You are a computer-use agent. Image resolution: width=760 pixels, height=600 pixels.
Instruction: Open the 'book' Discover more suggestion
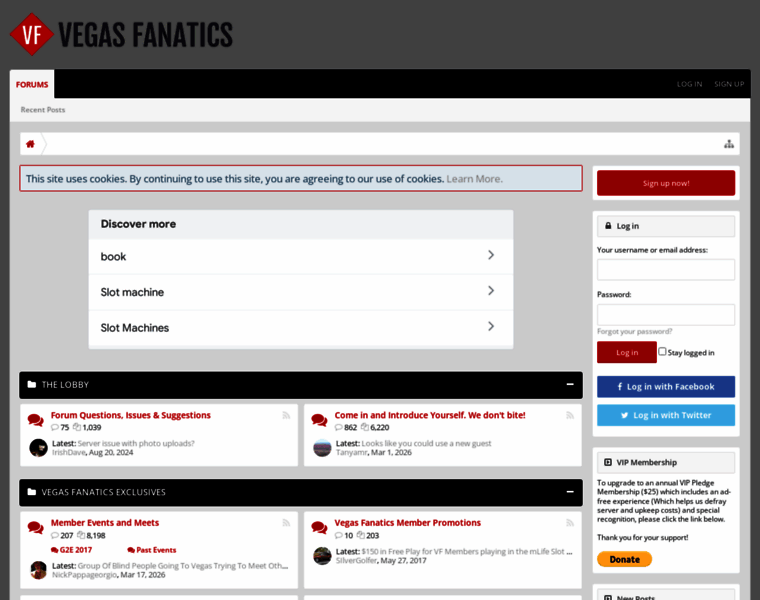pyautogui.click(x=301, y=256)
